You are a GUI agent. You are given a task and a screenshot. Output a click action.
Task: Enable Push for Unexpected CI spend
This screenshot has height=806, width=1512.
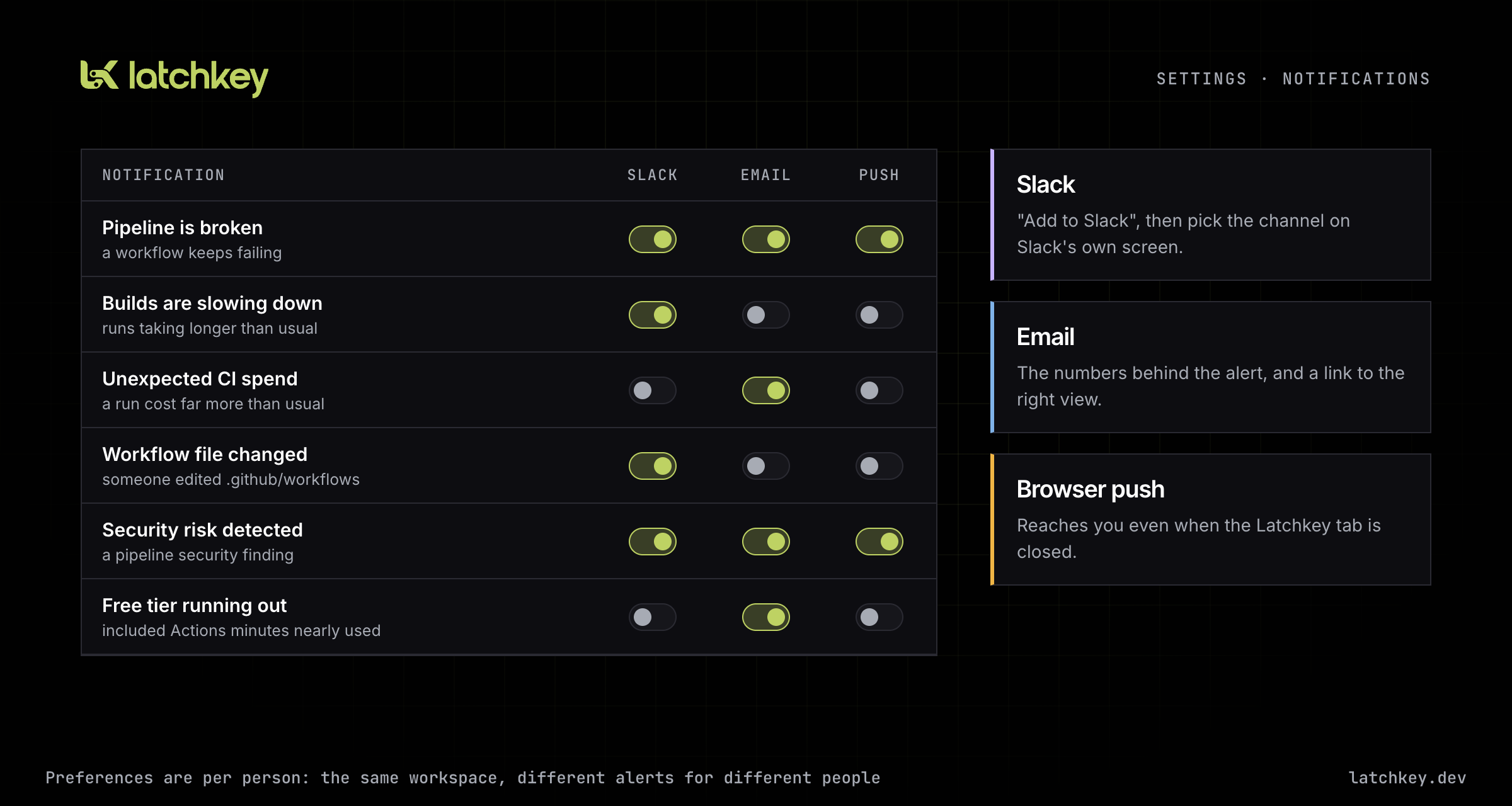(879, 390)
